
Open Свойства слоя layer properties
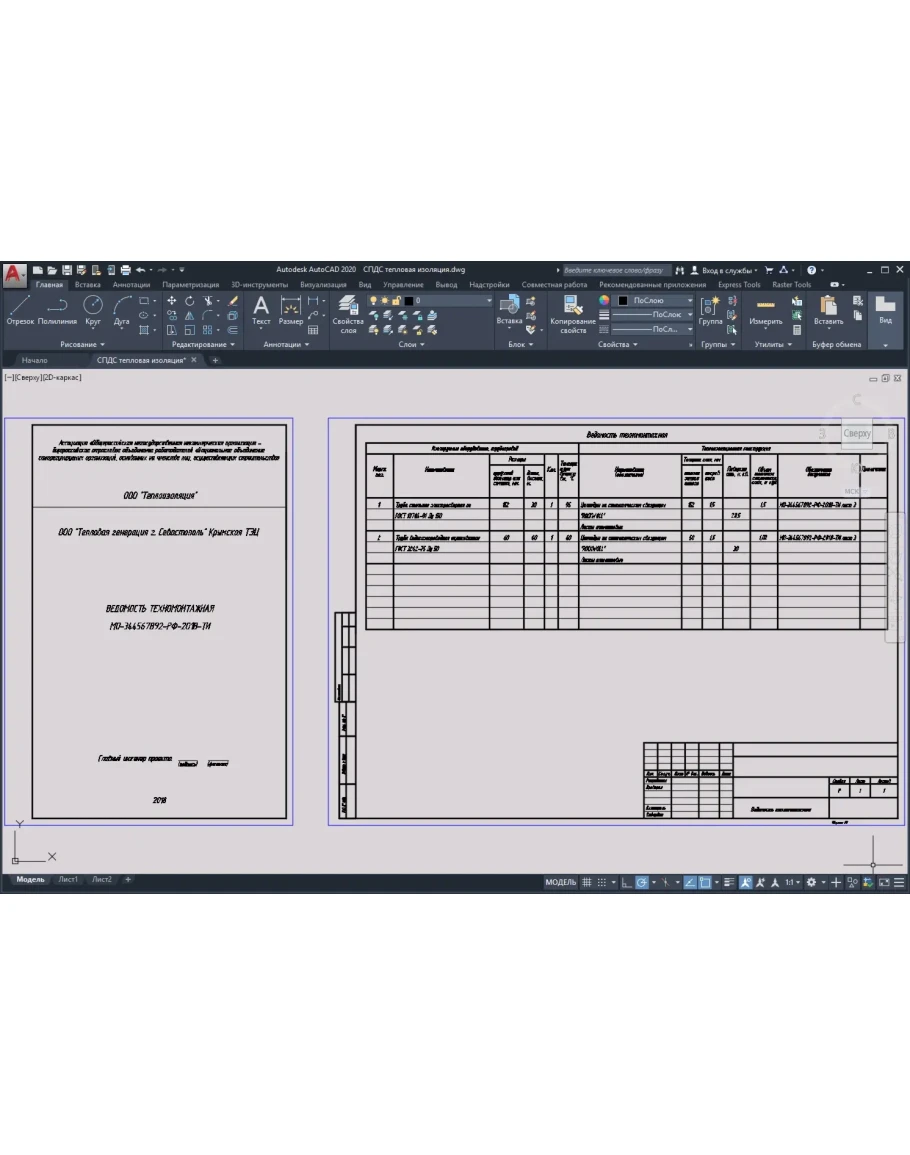(x=348, y=312)
